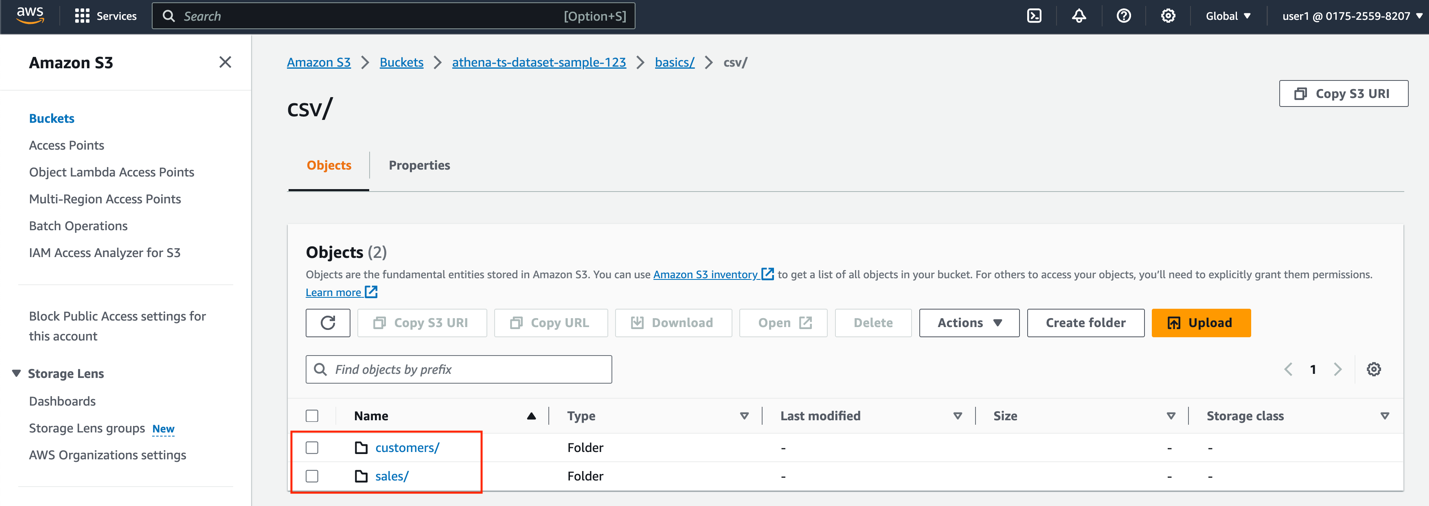Open Buckets in the sidebar
This screenshot has height=506, width=1429.
(x=52, y=118)
